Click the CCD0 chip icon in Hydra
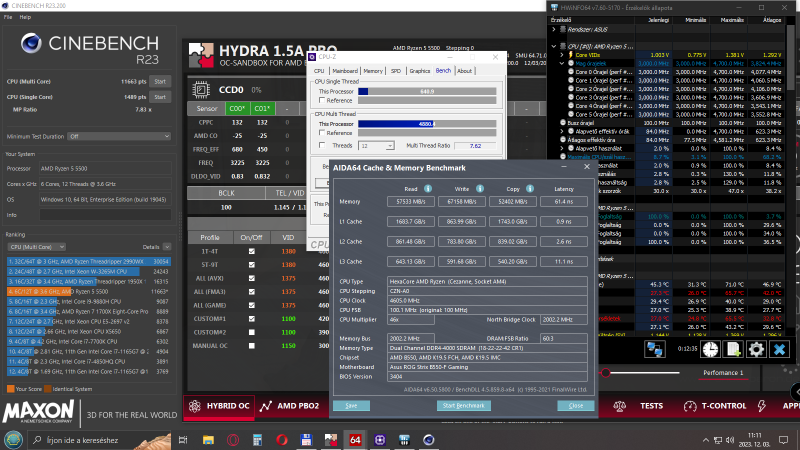 [x=201, y=90]
